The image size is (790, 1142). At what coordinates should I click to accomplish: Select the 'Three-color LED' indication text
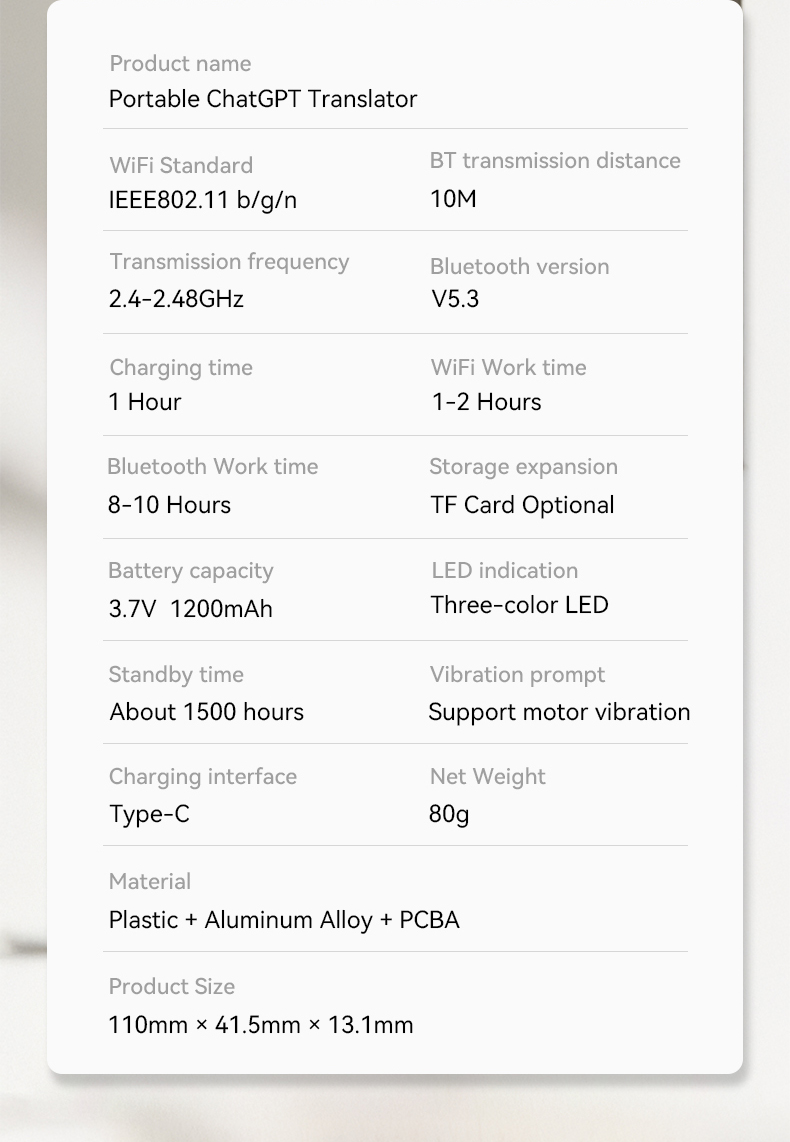[519, 605]
